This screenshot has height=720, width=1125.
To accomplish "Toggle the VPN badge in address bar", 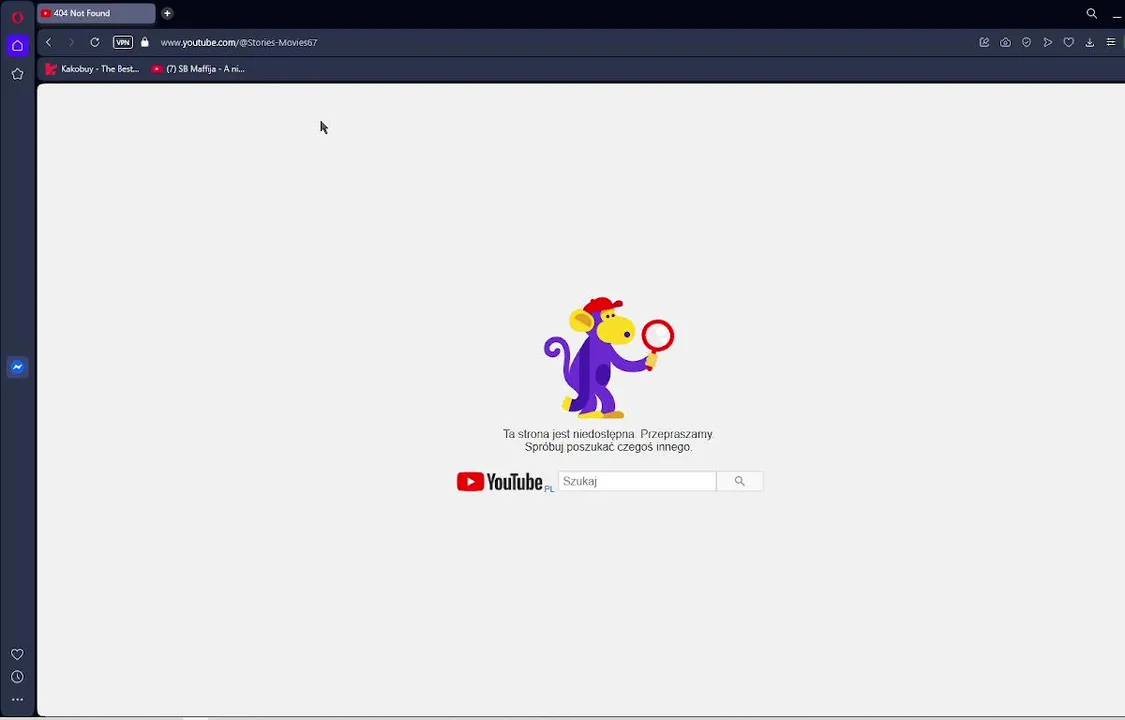I will 123,42.
